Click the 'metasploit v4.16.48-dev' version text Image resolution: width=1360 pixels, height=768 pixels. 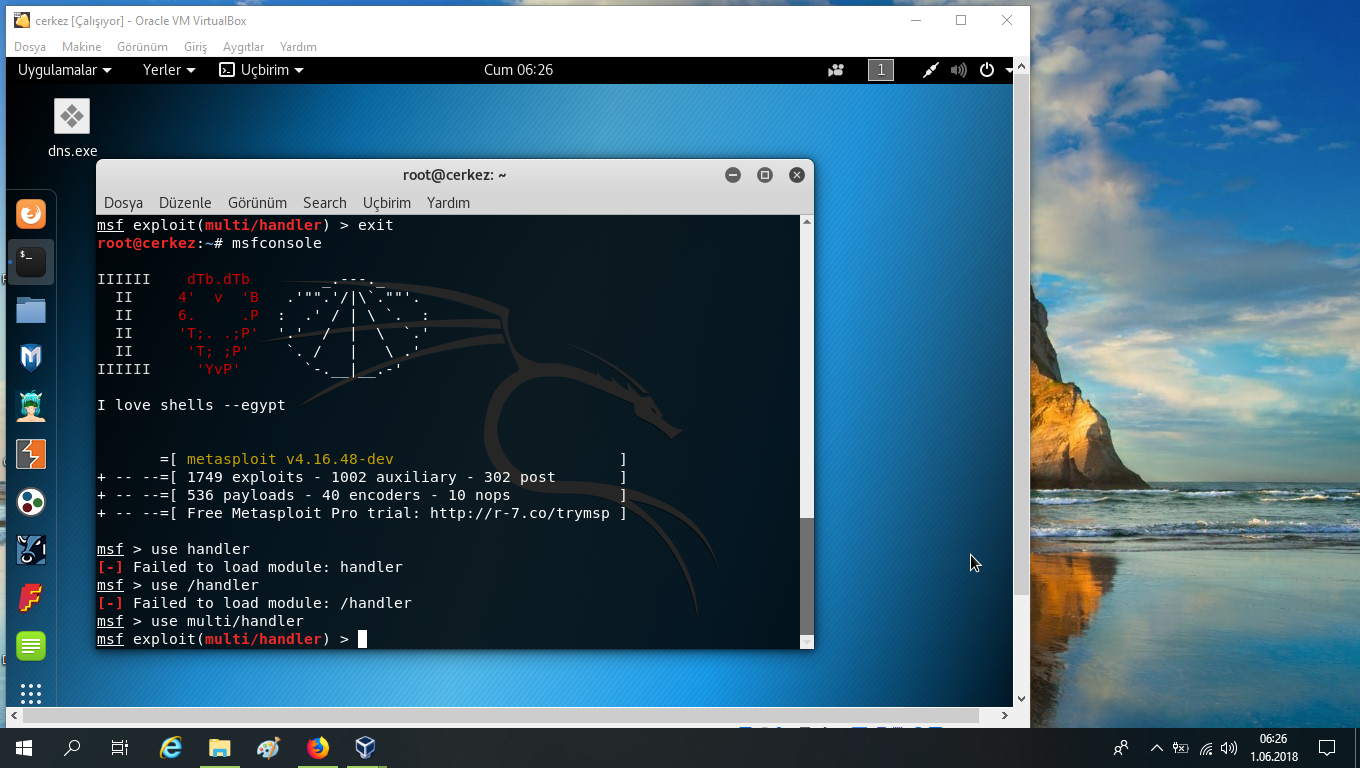(290, 459)
